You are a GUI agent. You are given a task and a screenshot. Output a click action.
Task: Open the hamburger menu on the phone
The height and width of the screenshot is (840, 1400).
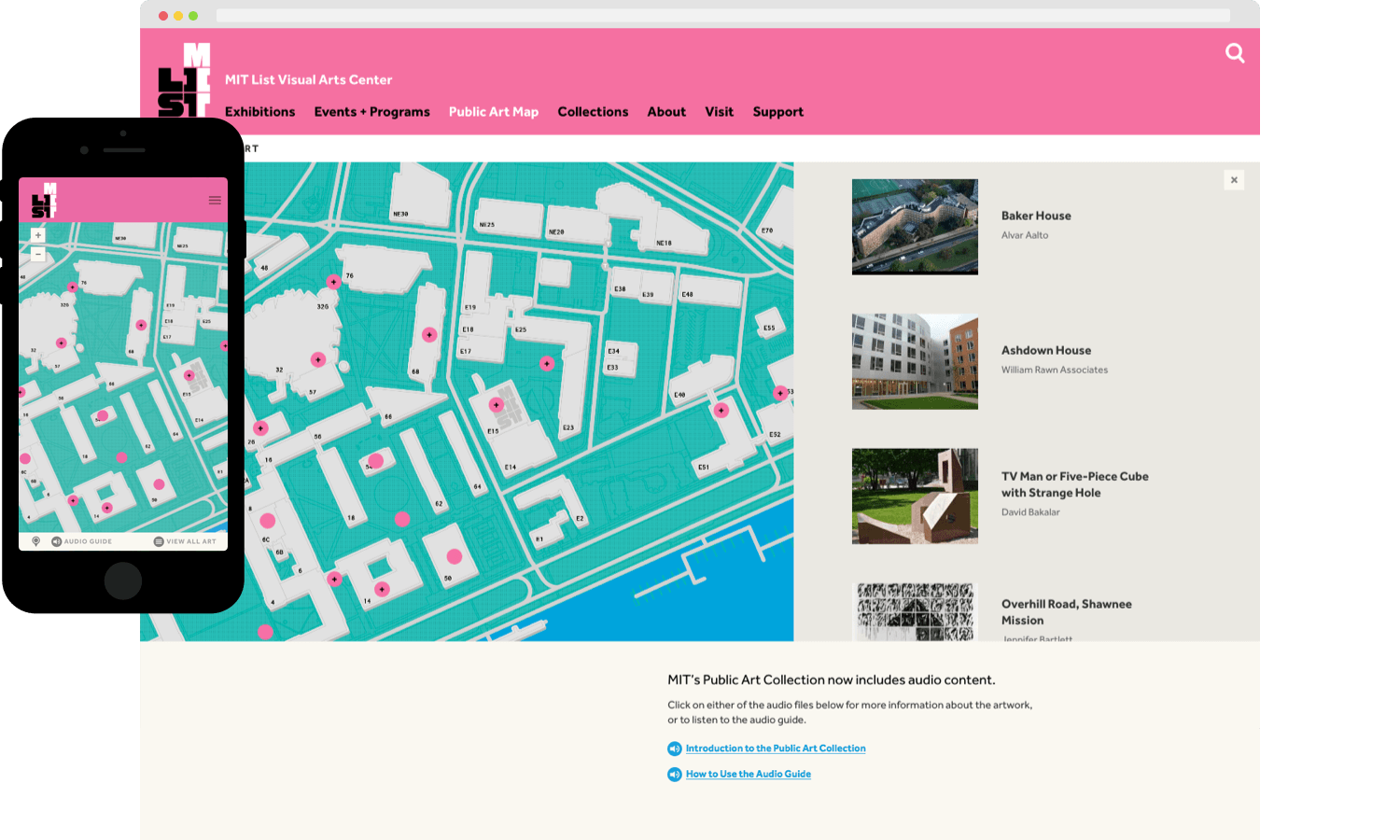pos(215,200)
